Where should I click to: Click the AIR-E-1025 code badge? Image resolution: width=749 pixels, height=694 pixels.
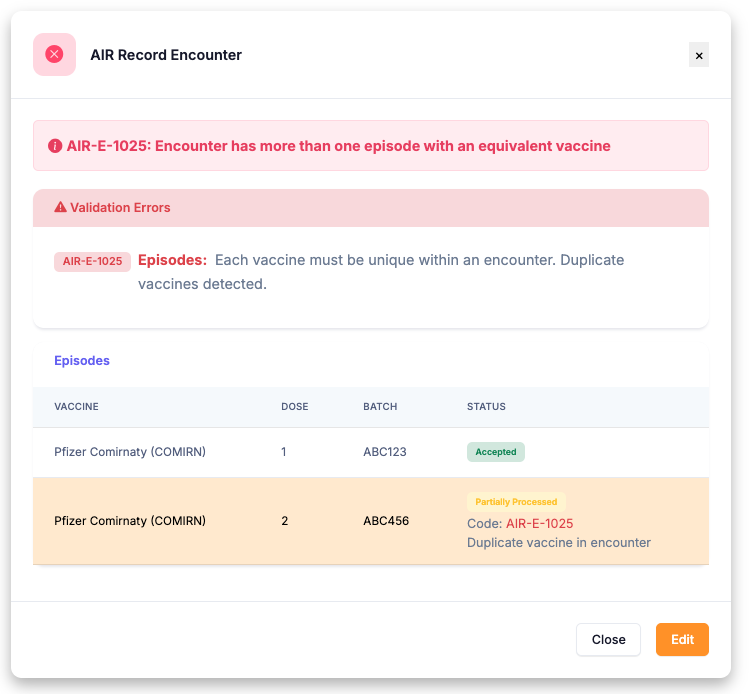pos(92,262)
